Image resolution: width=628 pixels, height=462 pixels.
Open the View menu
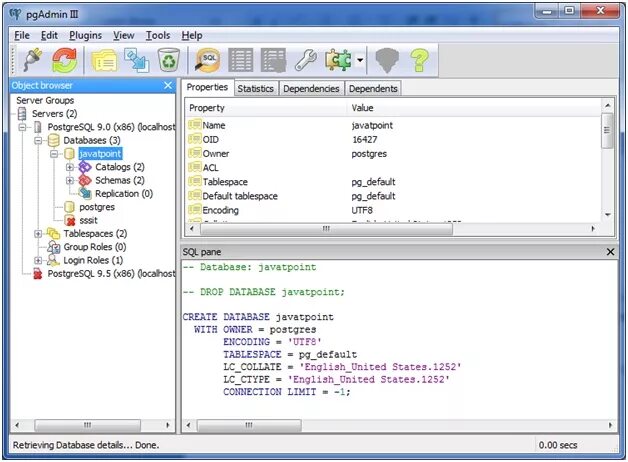[123, 36]
